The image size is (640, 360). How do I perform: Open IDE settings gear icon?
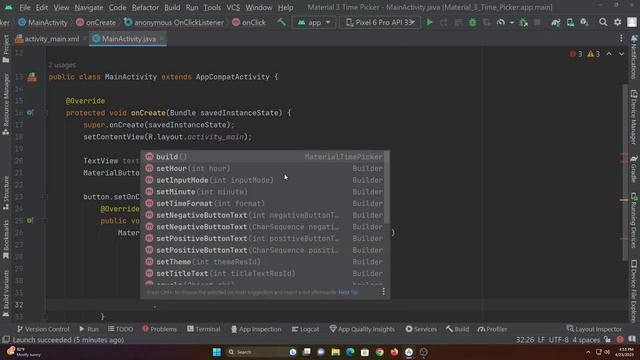pos(617,22)
